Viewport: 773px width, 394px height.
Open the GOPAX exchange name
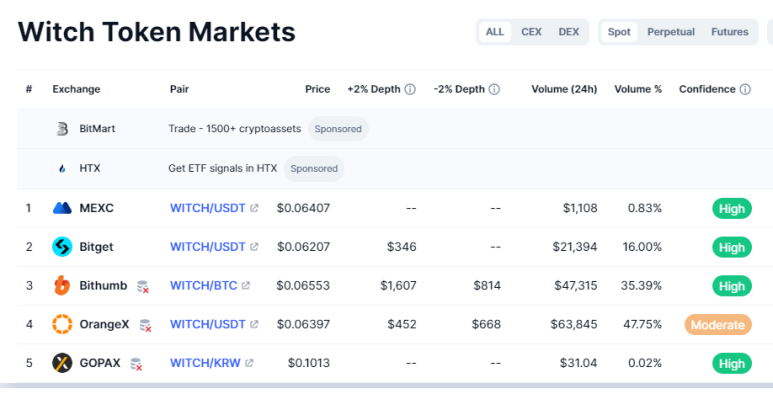click(100, 363)
